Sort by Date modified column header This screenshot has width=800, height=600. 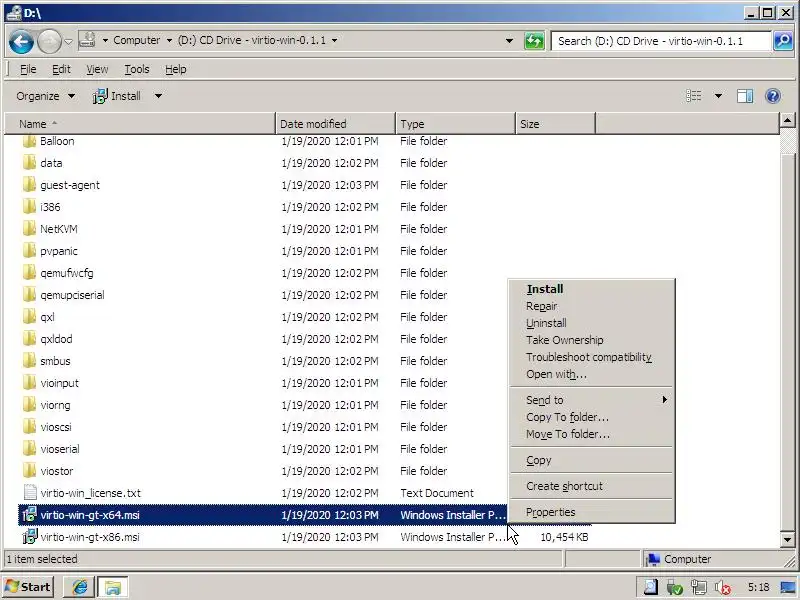(335, 124)
